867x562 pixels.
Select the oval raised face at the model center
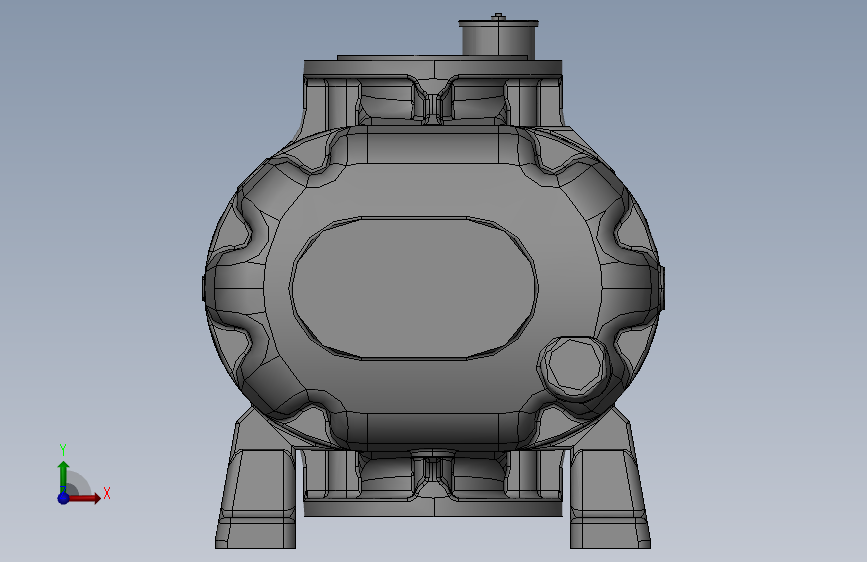click(412, 288)
